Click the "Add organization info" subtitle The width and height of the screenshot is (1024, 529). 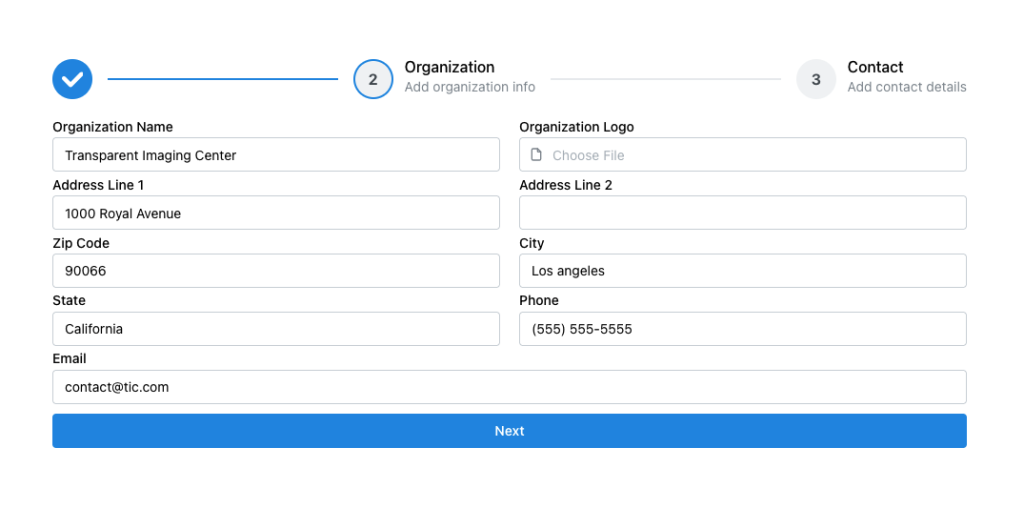click(469, 87)
